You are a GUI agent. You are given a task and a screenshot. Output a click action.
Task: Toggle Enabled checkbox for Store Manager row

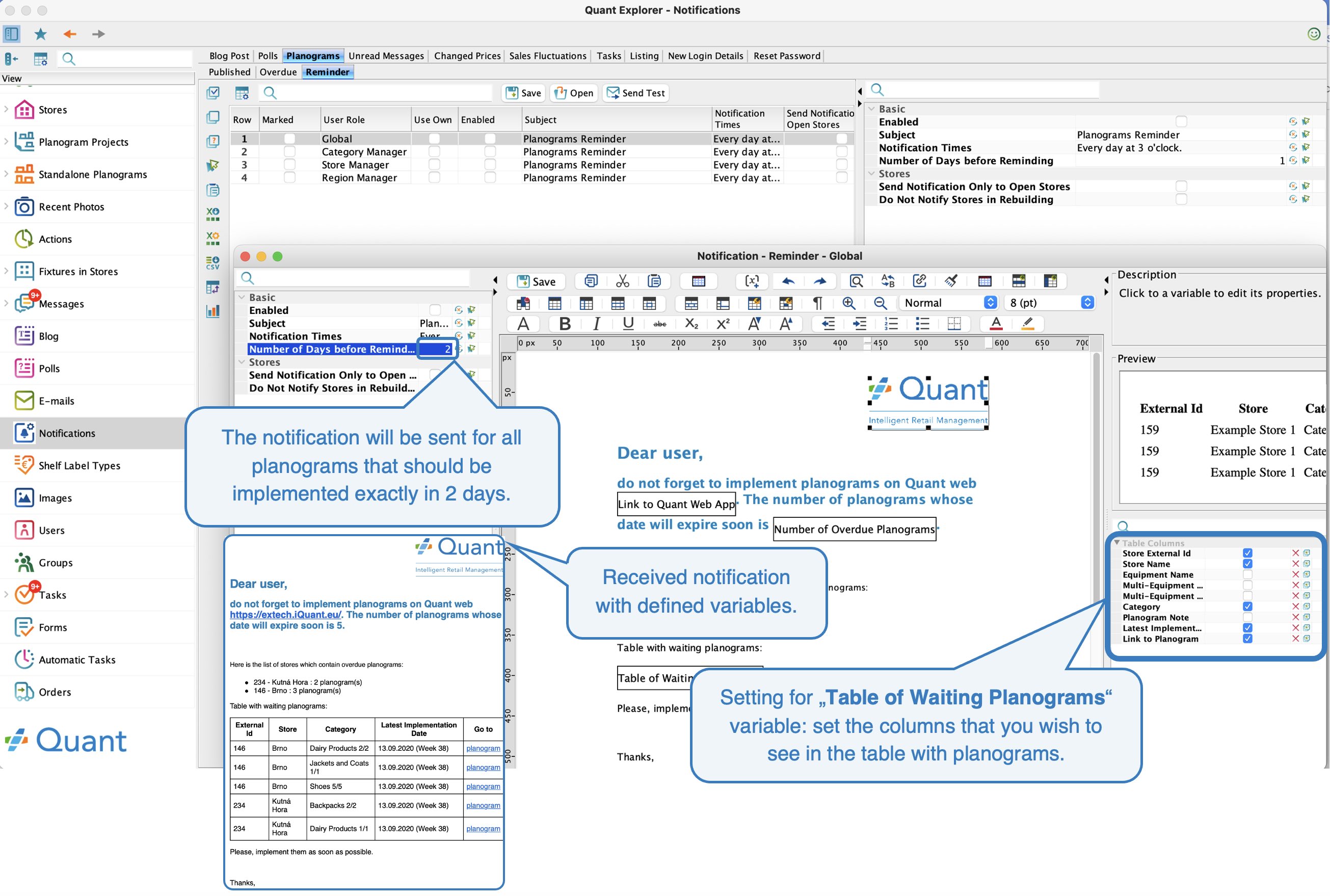click(x=490, y=165)
